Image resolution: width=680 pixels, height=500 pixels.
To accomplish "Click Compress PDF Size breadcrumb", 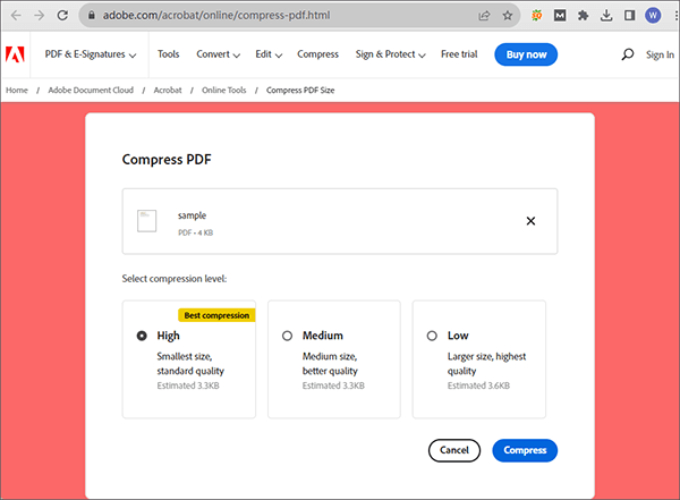I will (300, 90).
